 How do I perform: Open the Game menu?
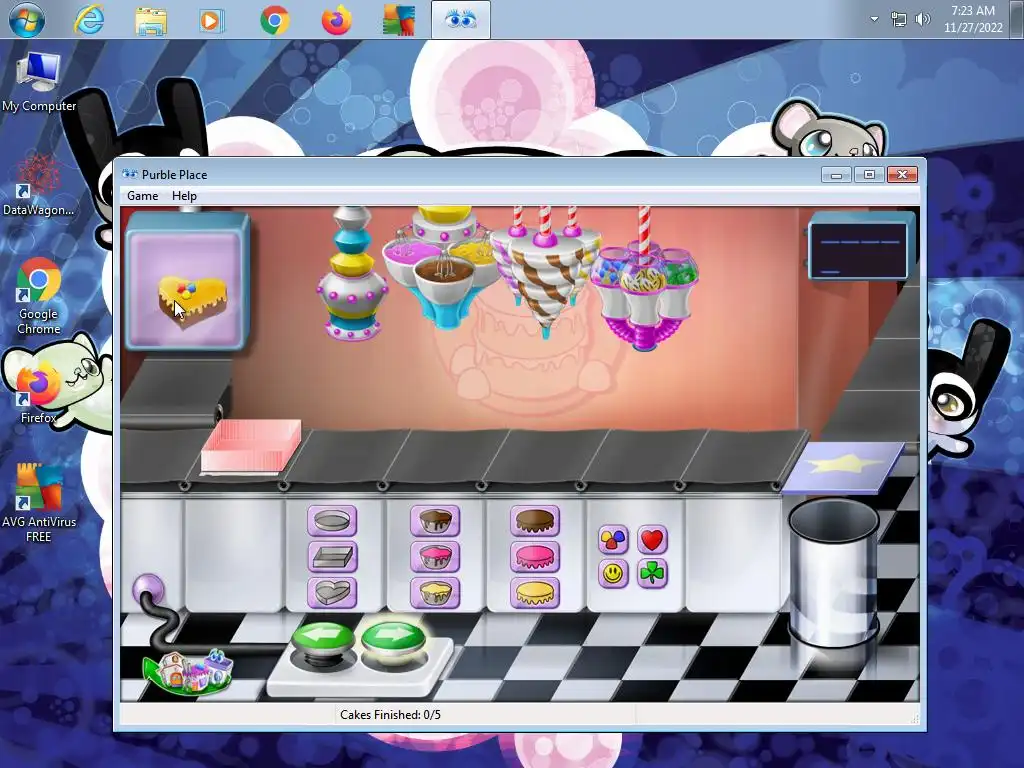click(142, 196)
